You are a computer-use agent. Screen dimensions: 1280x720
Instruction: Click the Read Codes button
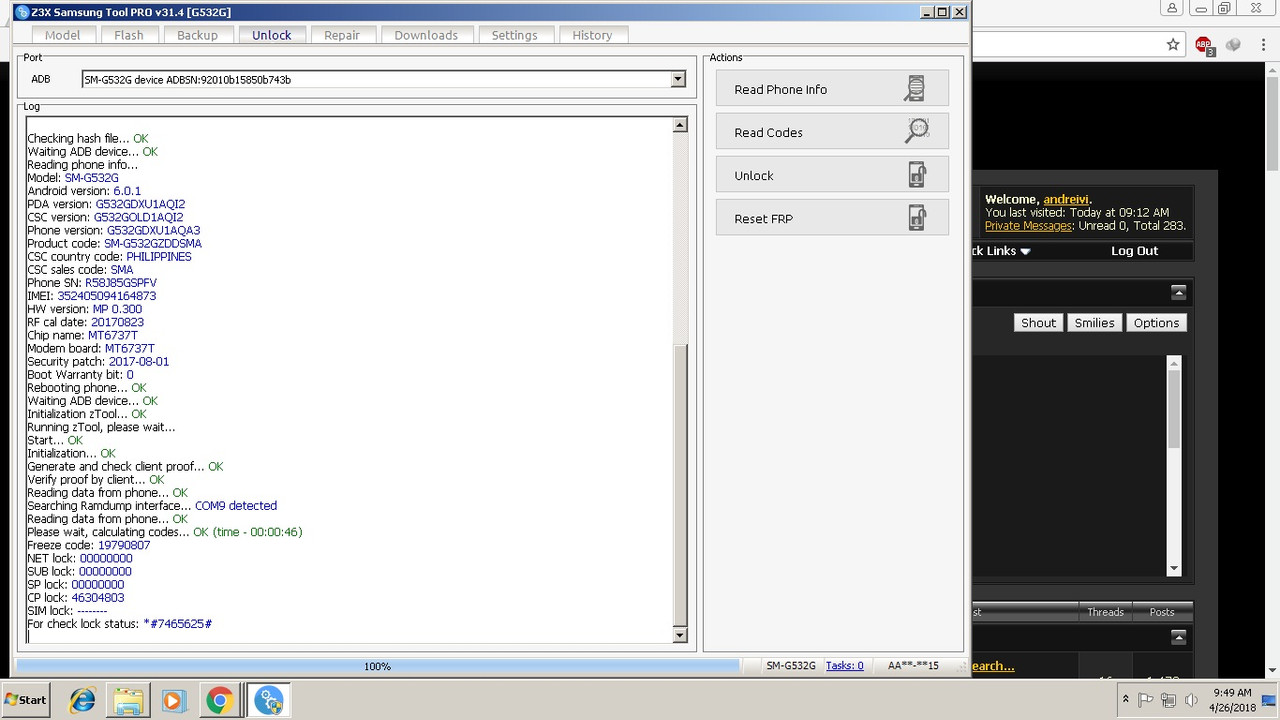[x=832, y=132]
